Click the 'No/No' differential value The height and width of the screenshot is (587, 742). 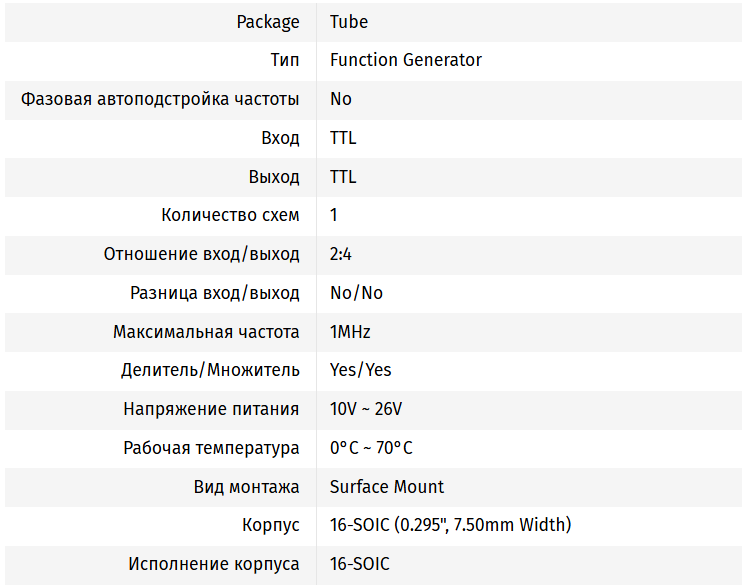(356, 293)
